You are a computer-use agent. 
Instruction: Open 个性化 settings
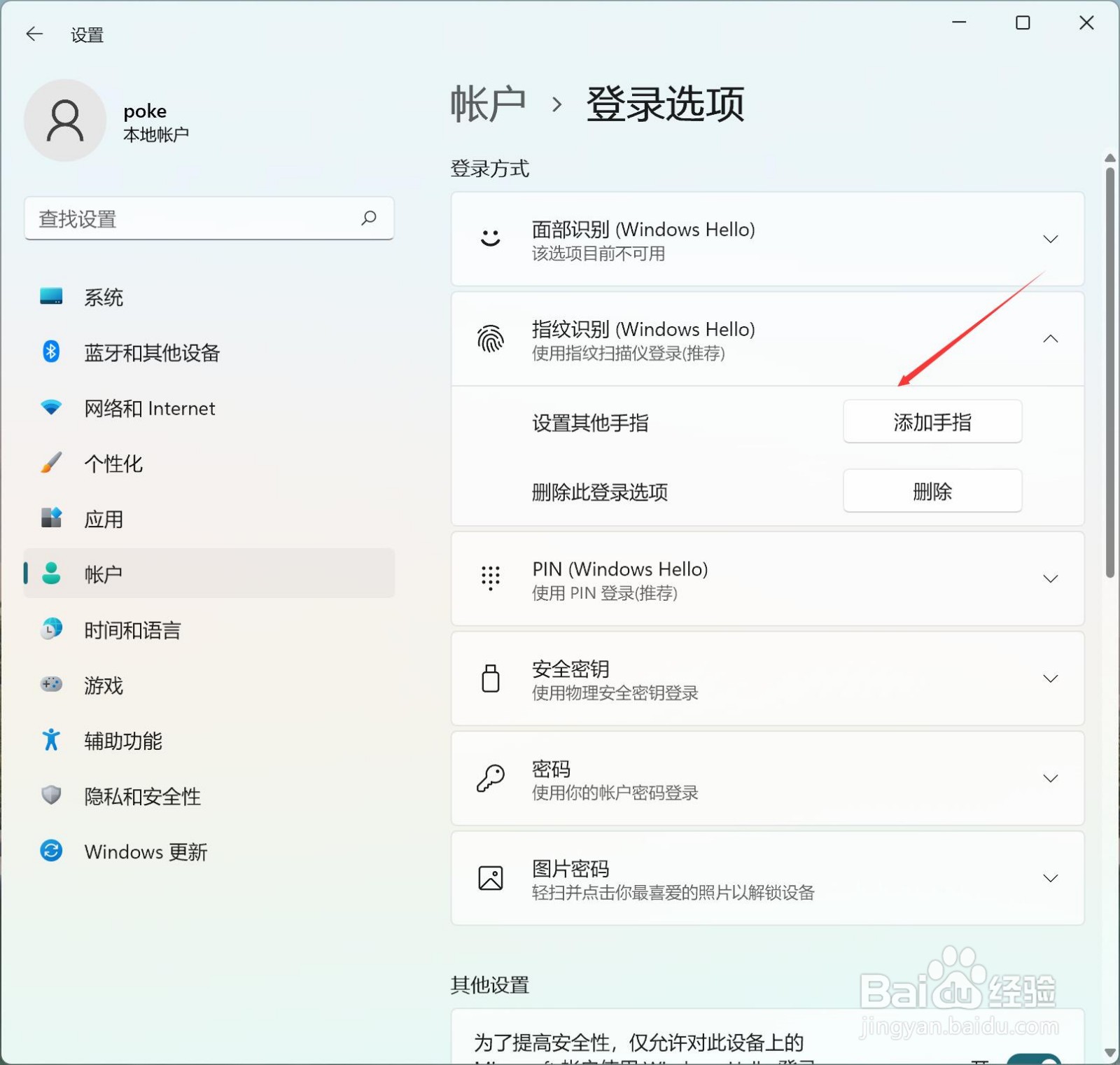tap(209, 463)
